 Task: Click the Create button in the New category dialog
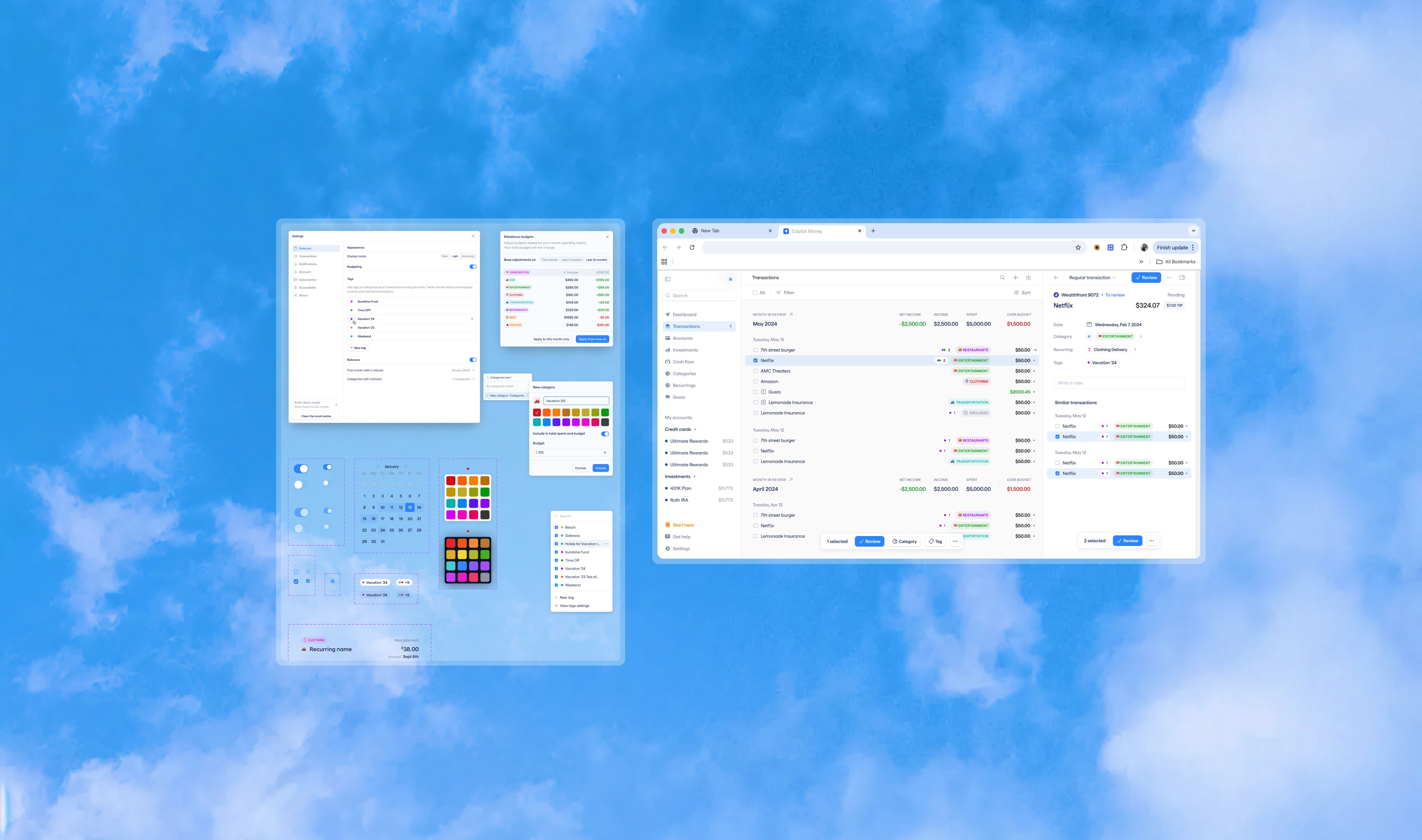pos(600,468)
